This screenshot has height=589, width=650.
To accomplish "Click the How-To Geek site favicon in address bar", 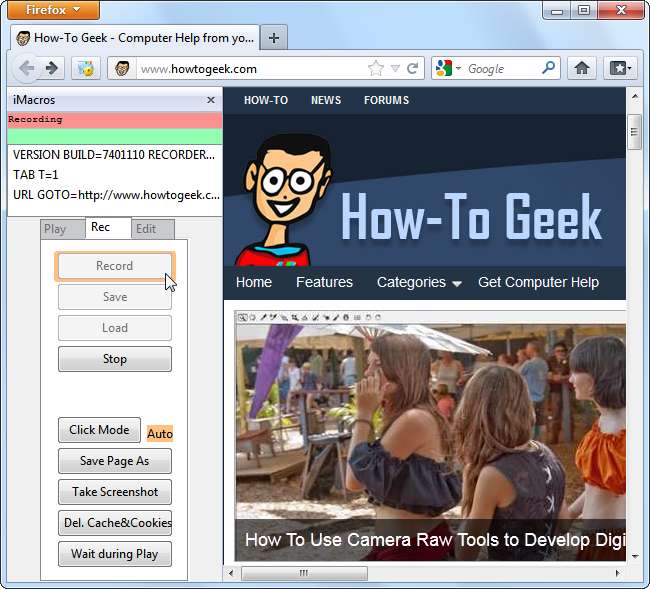I will click(122, 68).
